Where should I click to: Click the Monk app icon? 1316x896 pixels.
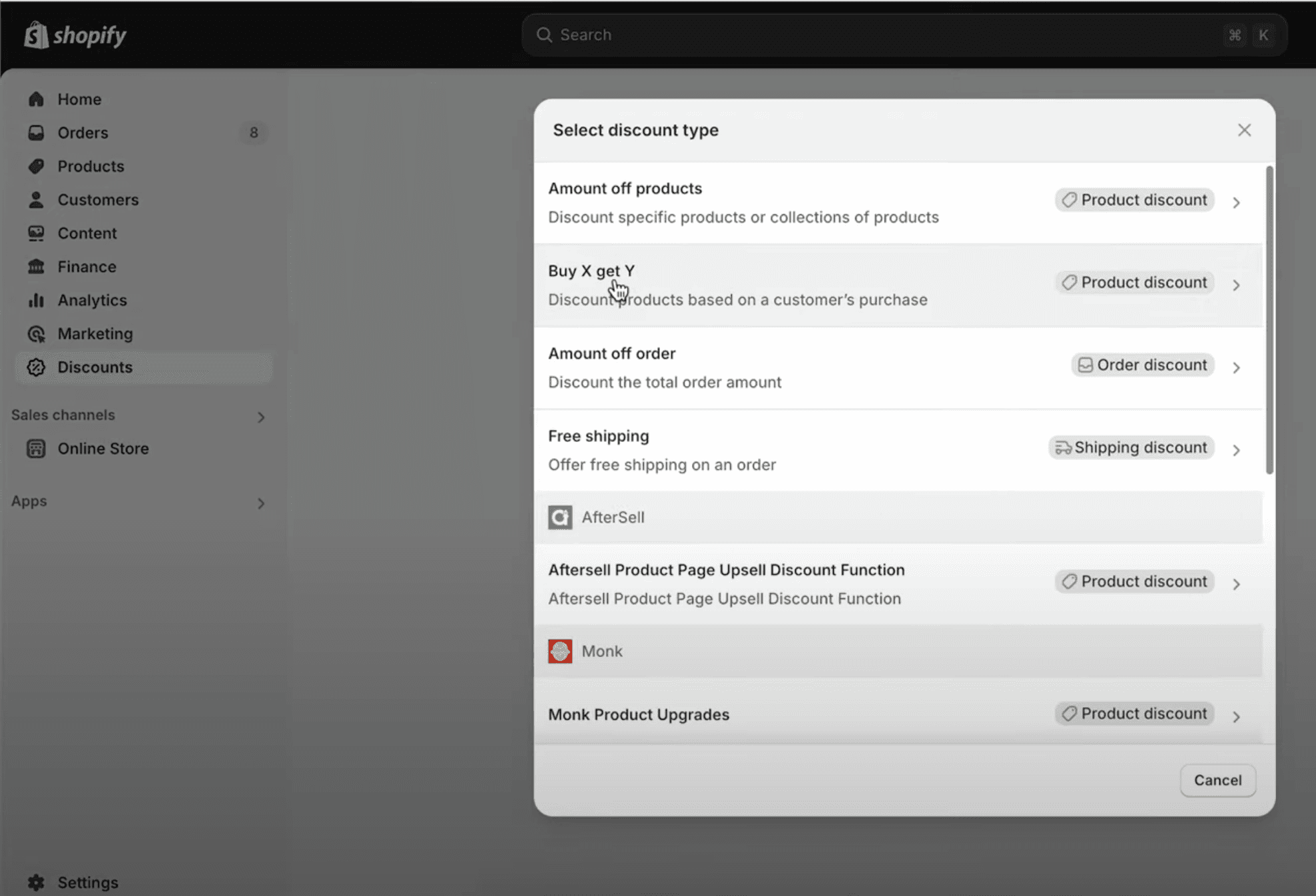coord(560,651)
